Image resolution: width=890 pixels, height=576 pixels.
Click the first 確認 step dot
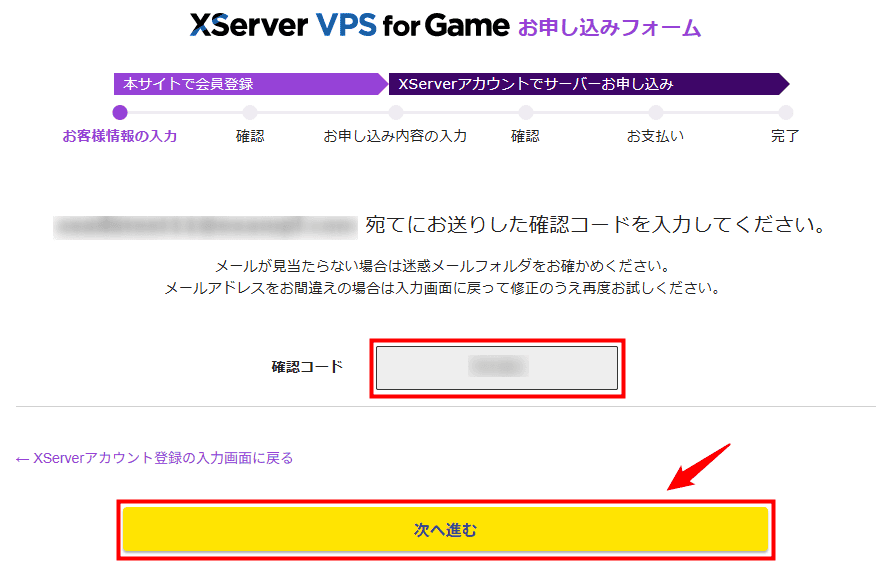tap(250, 112)
